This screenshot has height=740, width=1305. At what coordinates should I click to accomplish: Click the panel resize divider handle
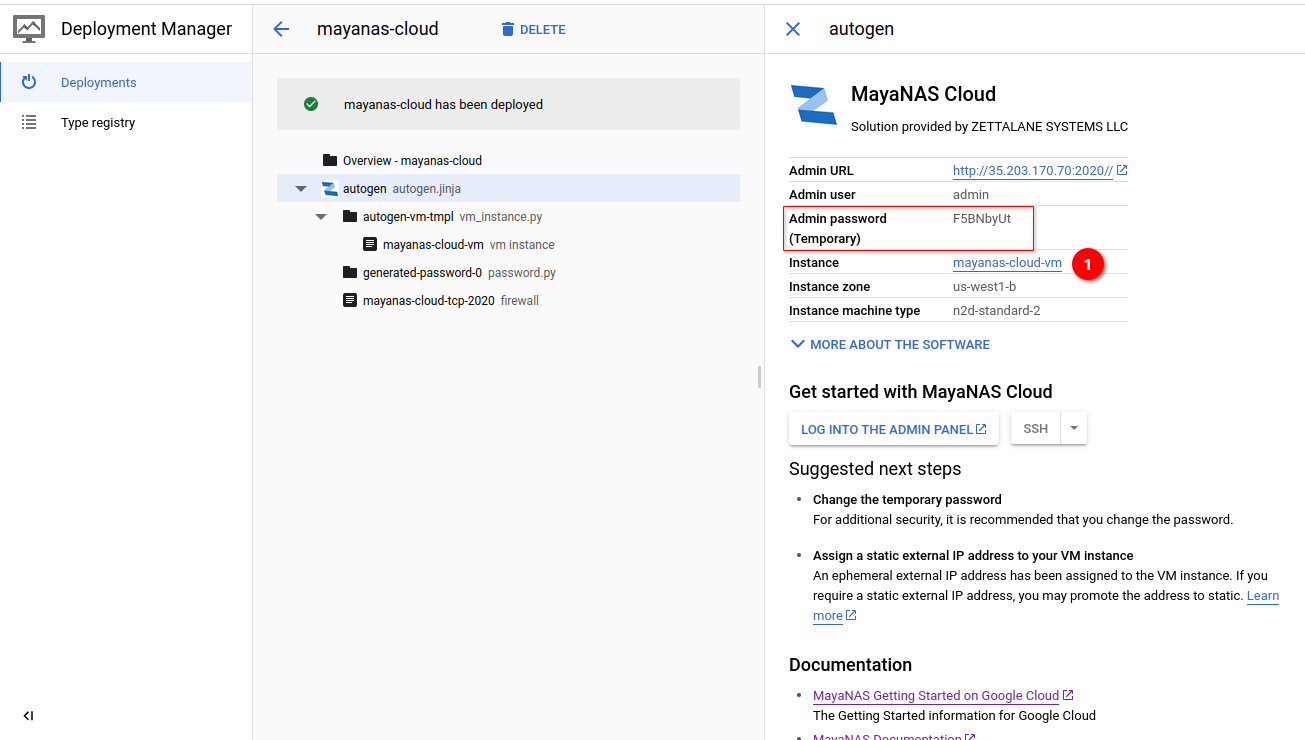[760, 377]
